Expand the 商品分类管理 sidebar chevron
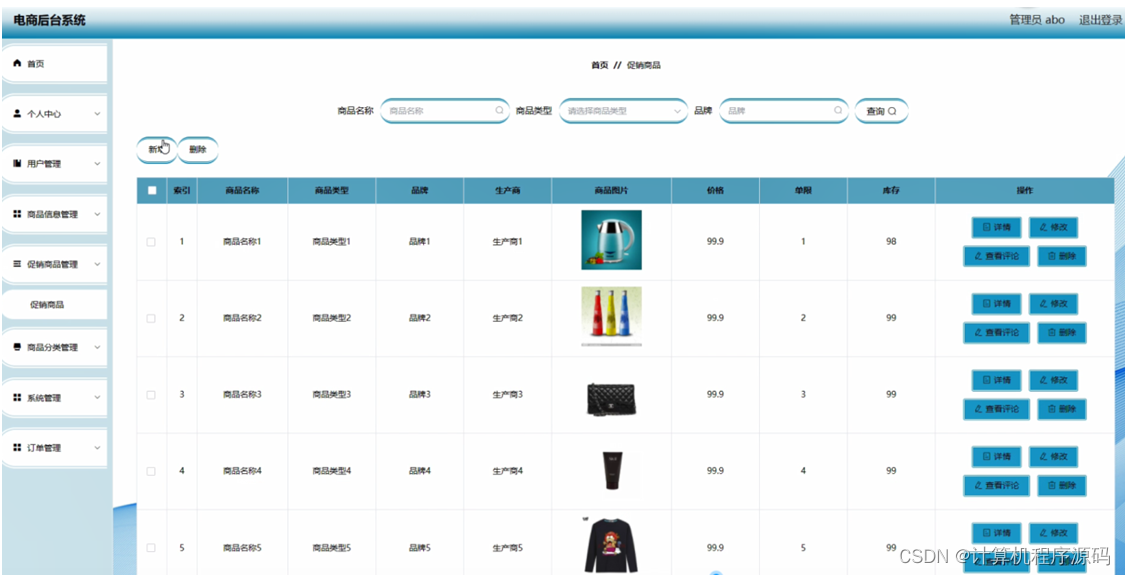 98,347
